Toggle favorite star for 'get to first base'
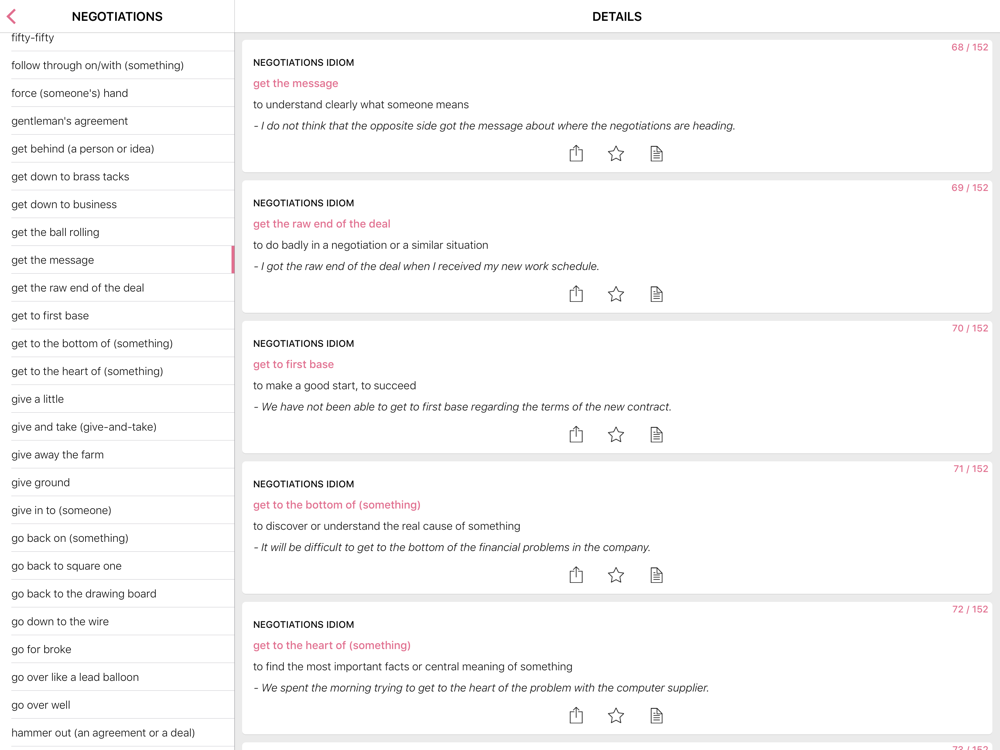Screen dimensions: 1000x750 [x=616, y=434]
